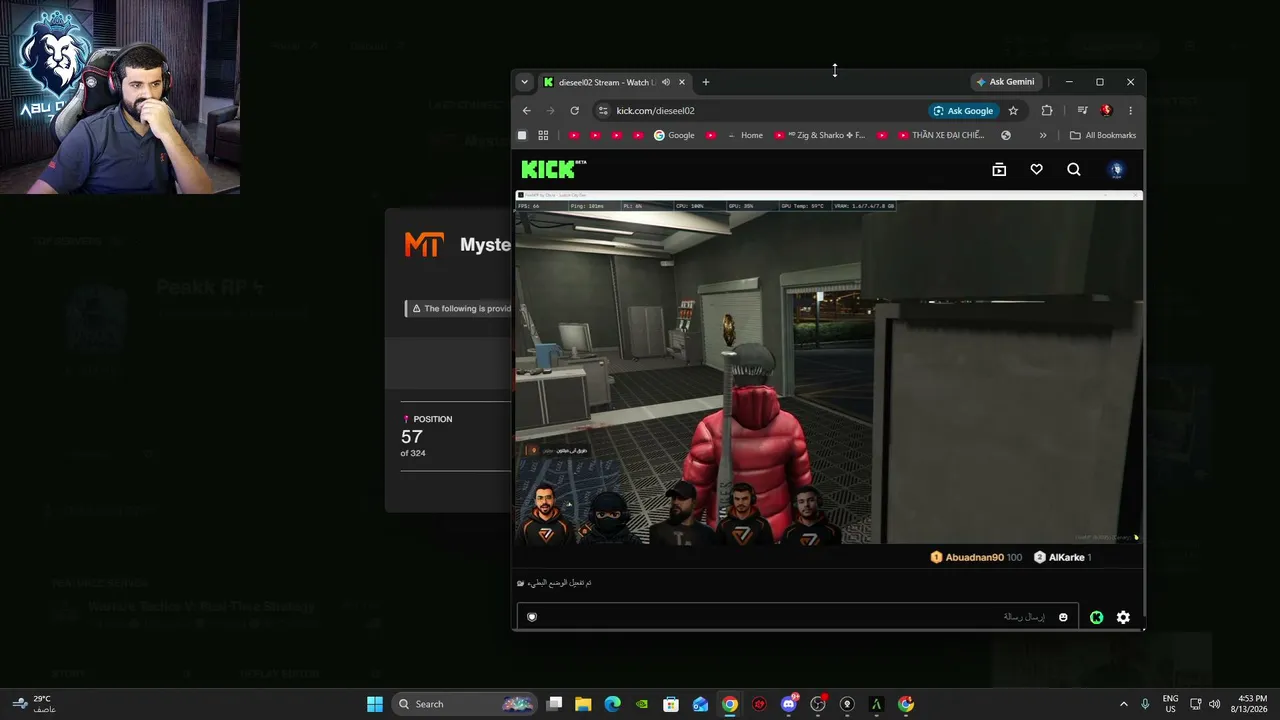Click the taskbar Search box
Image resolution: width=1280 pixels, height=720 pixels.
[465, 704]
